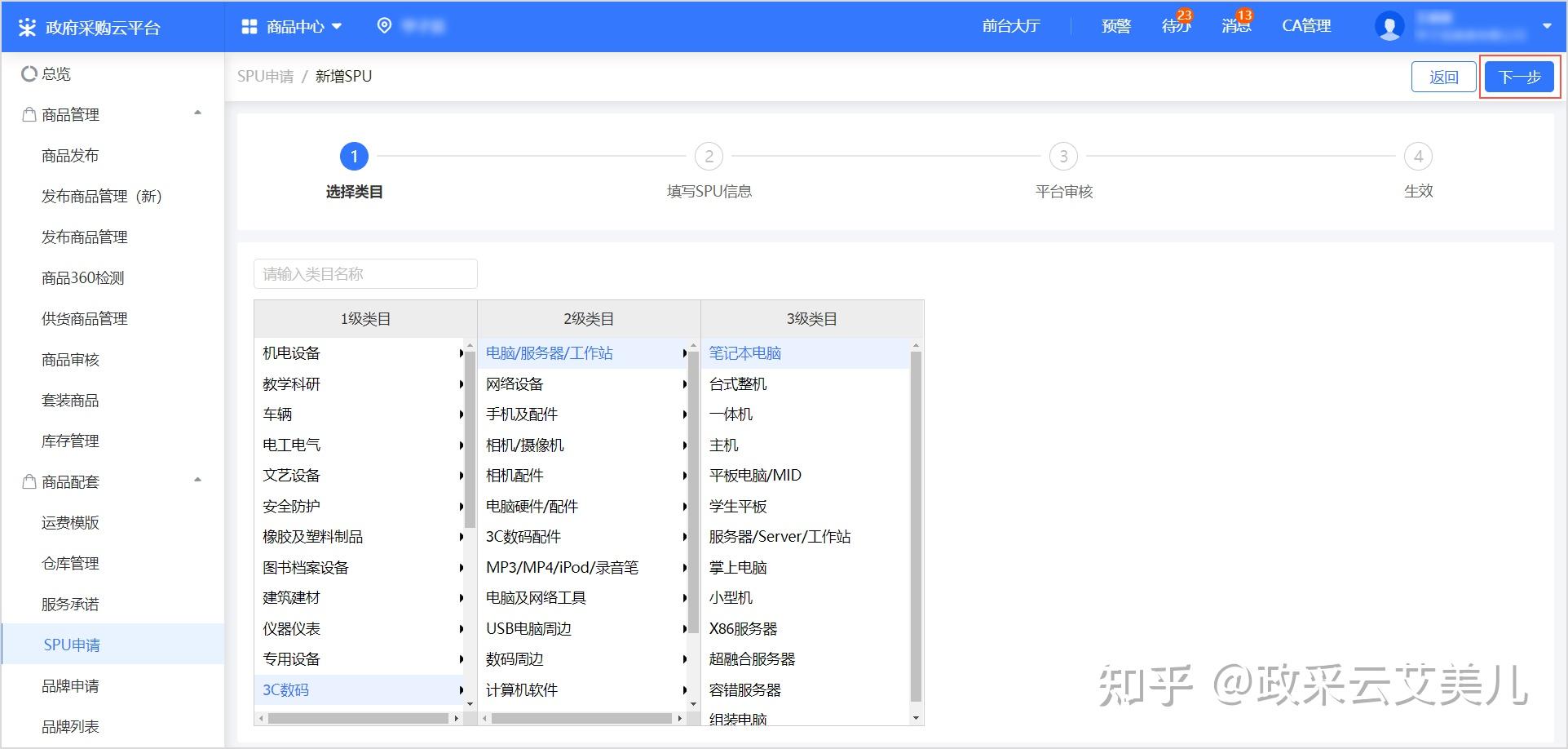Click the grid icon beside 商品中心
The height and width of the screenshot is (749, 1568).
tap(250, 26)
